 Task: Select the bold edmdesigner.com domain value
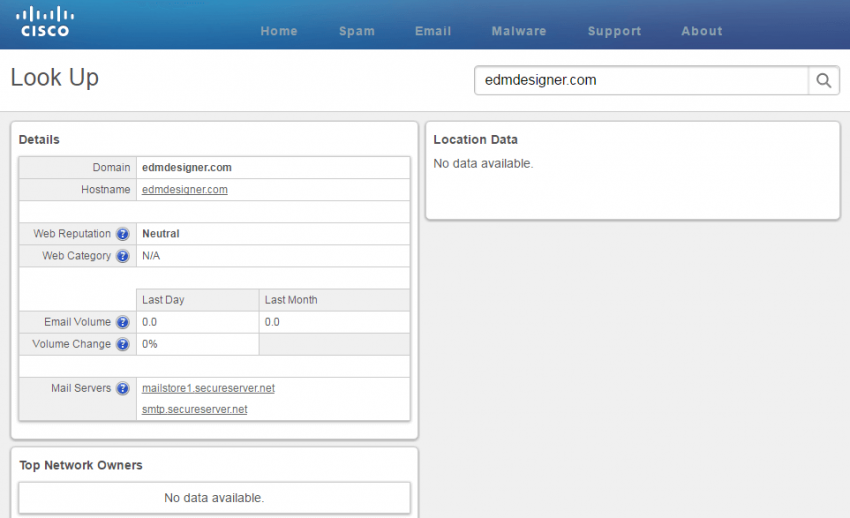pos(187,167)
